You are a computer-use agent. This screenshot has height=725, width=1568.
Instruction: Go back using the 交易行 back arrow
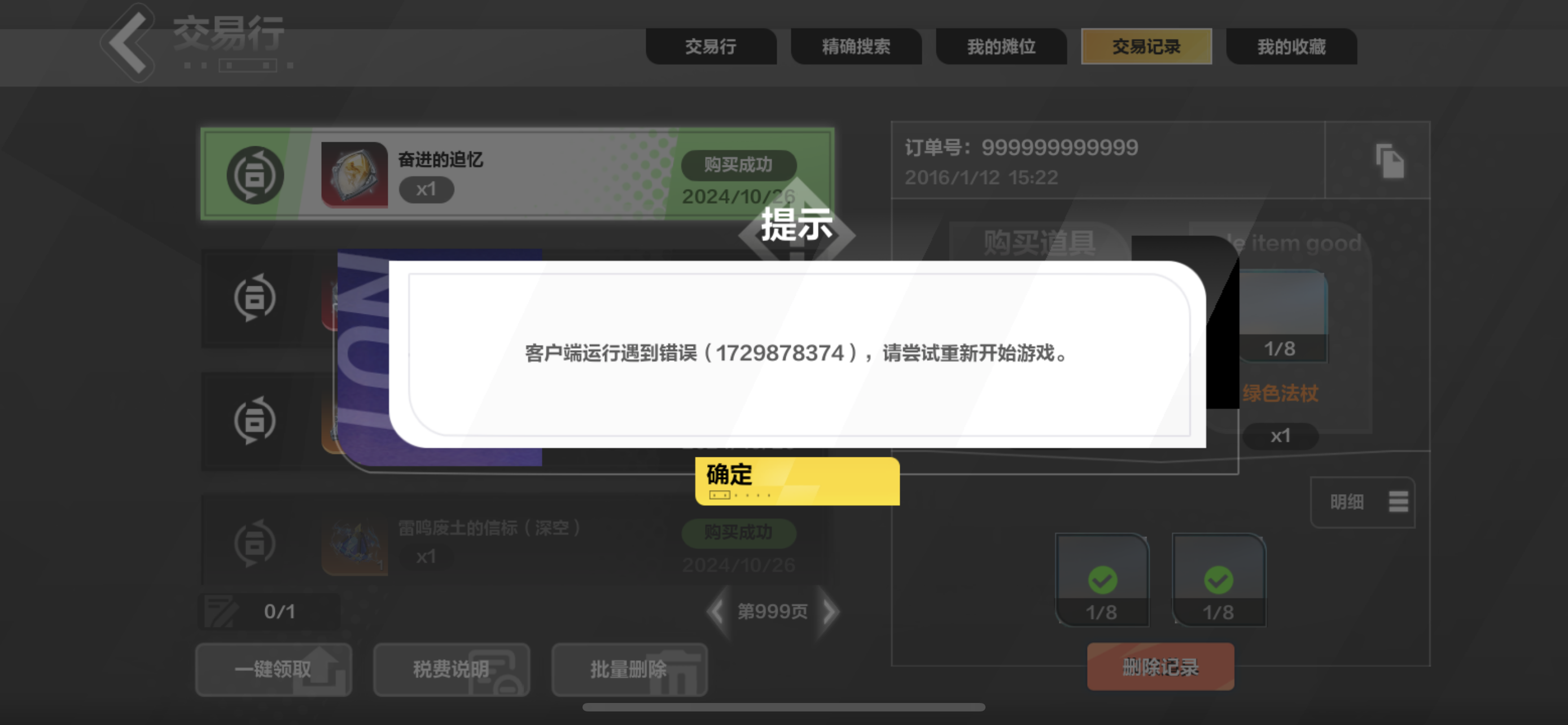(129, 42)
